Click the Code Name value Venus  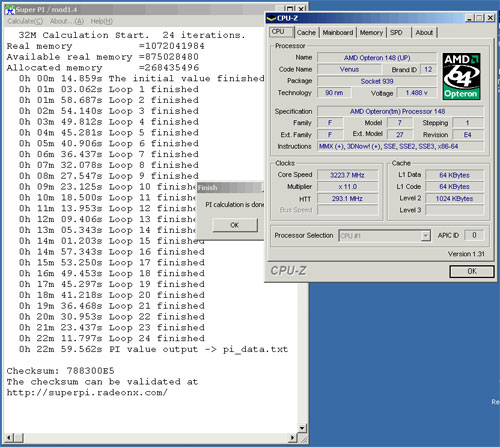click(x=349, y=69)
